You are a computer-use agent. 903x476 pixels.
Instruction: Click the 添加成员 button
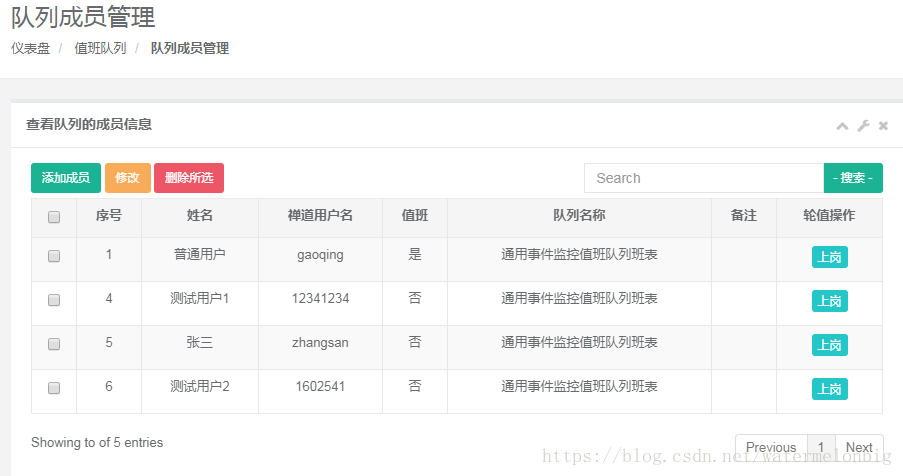click(x=65, y=178)
